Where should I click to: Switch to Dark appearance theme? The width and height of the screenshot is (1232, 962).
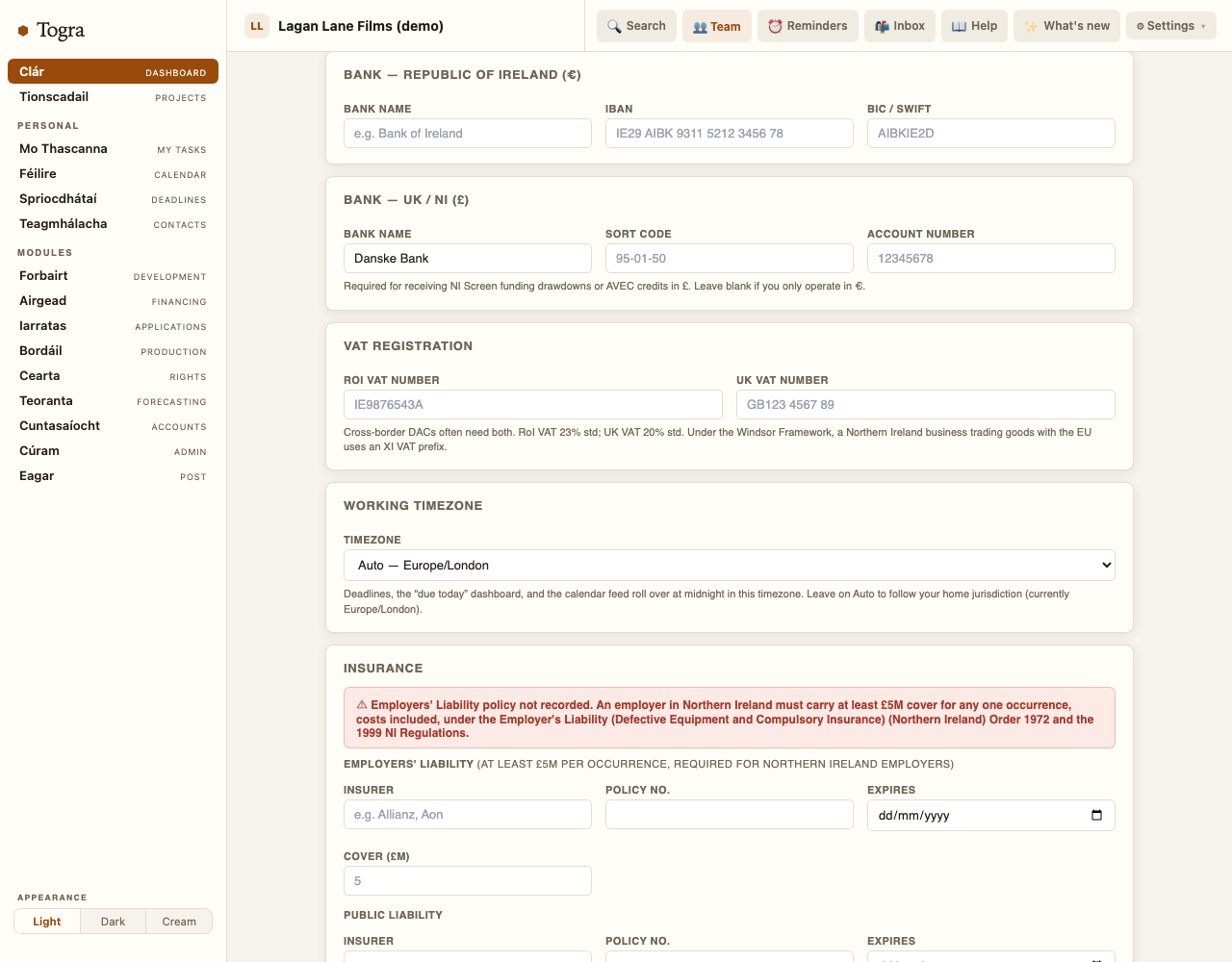(113, 922)
